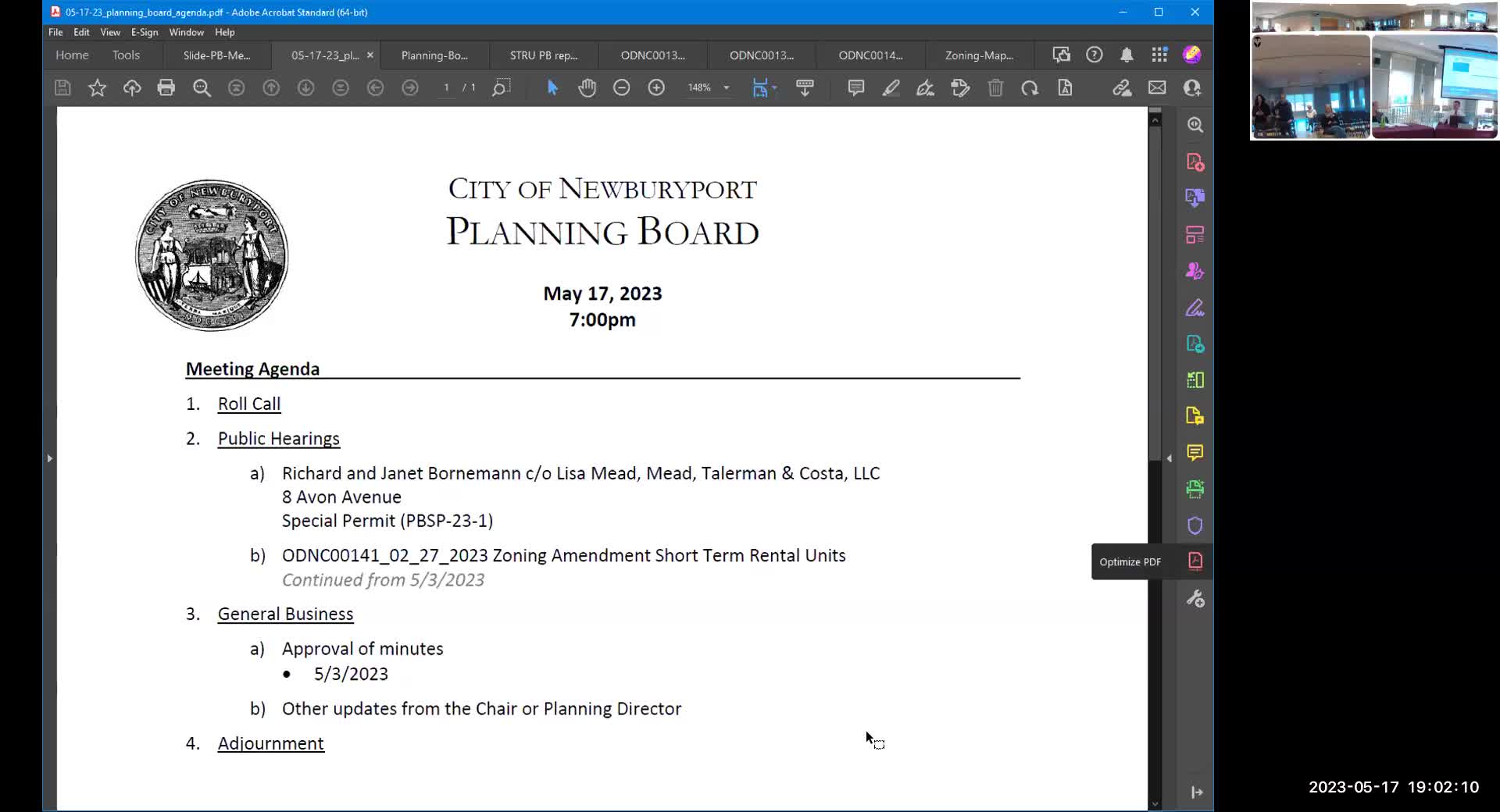1500x812 pixels.
Task: Click the upload to cloud icon
Action: pos(132,88)
